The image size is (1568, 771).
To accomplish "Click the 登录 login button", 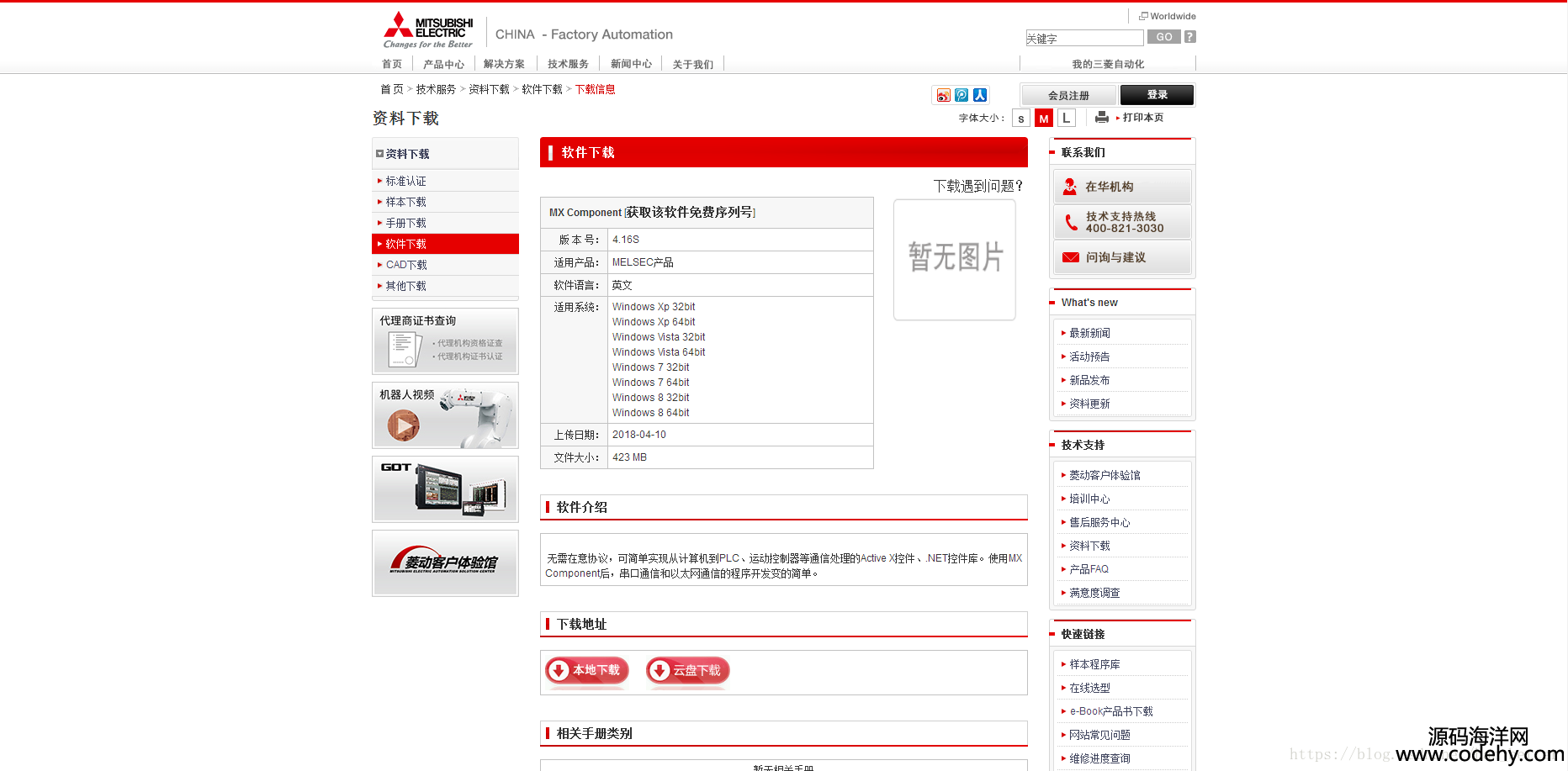I will (1157, 95).
